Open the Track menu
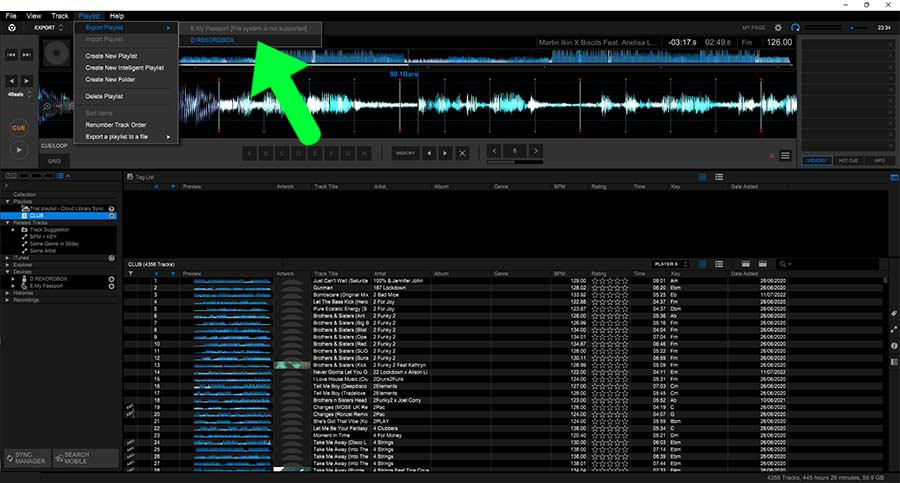The image size is (900, 483). pyautogui.click(x=60, y=16)
